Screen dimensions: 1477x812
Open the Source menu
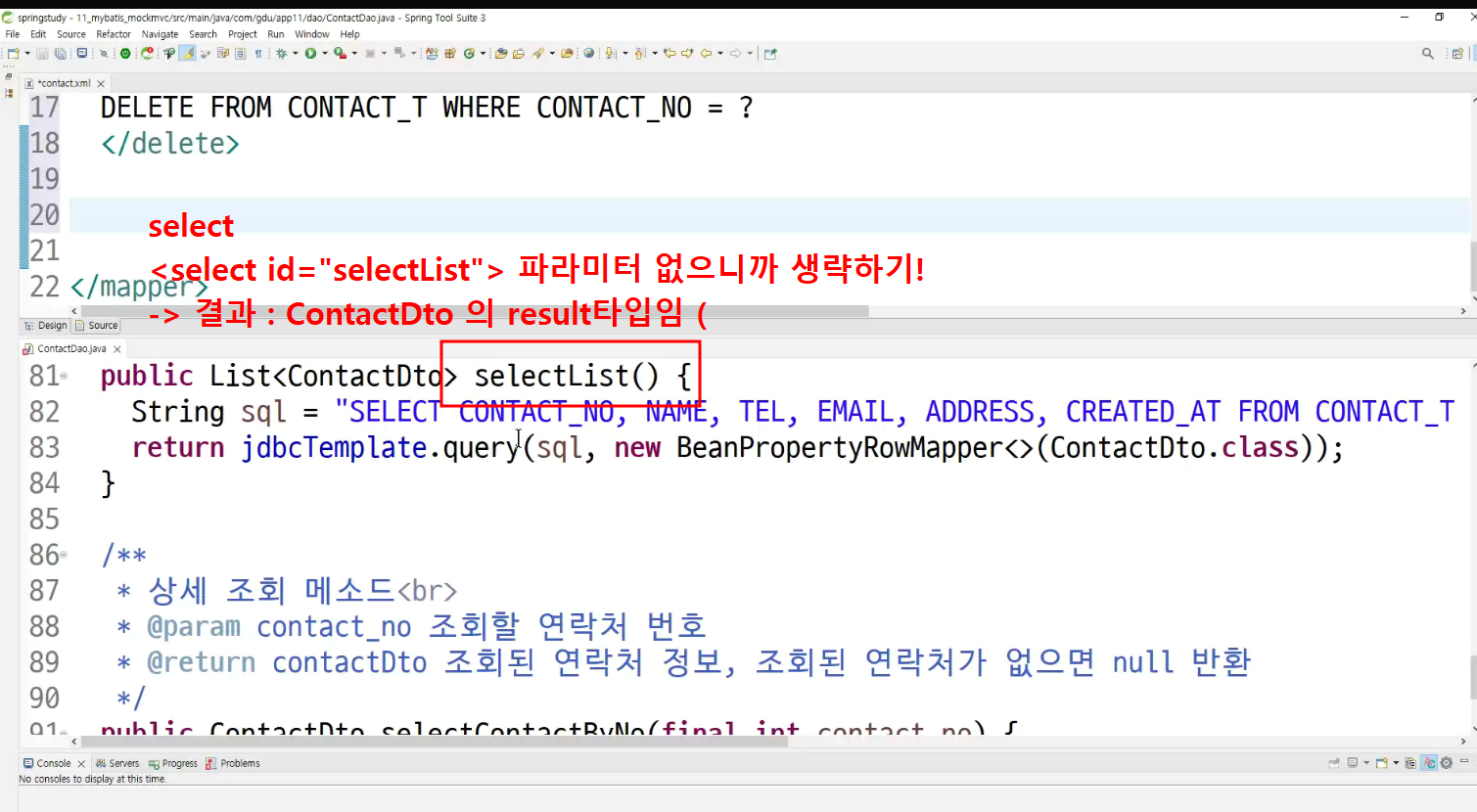71,34
